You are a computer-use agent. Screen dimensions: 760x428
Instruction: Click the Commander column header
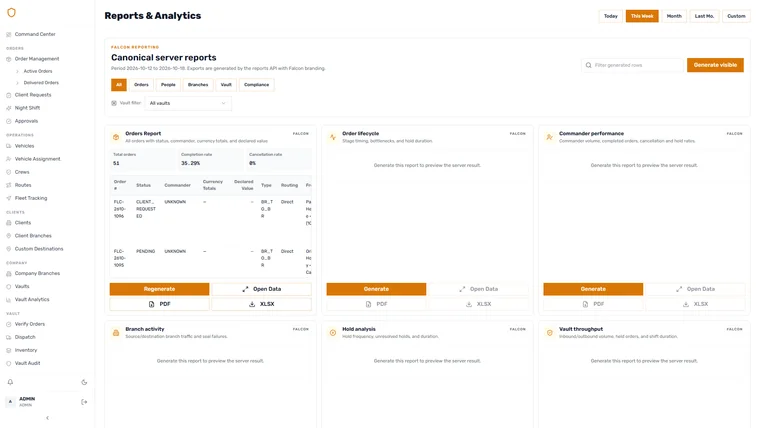(x=177, y=185)
